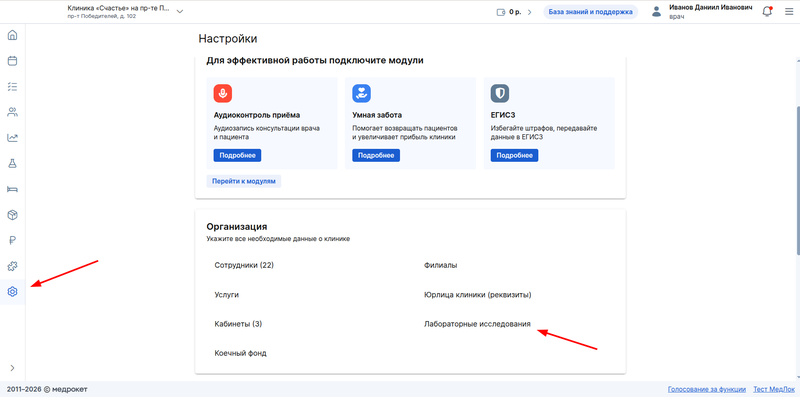This screenshot has width=800, height=397.
Task: Click Подробнее under ЕГИСЗ
Action: (514, 156)
